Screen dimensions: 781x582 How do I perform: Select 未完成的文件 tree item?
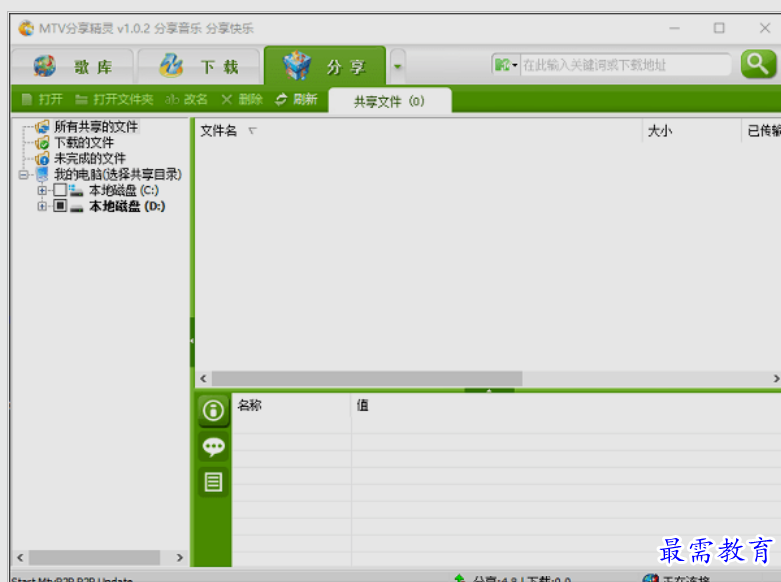click(x=90, y=158)
